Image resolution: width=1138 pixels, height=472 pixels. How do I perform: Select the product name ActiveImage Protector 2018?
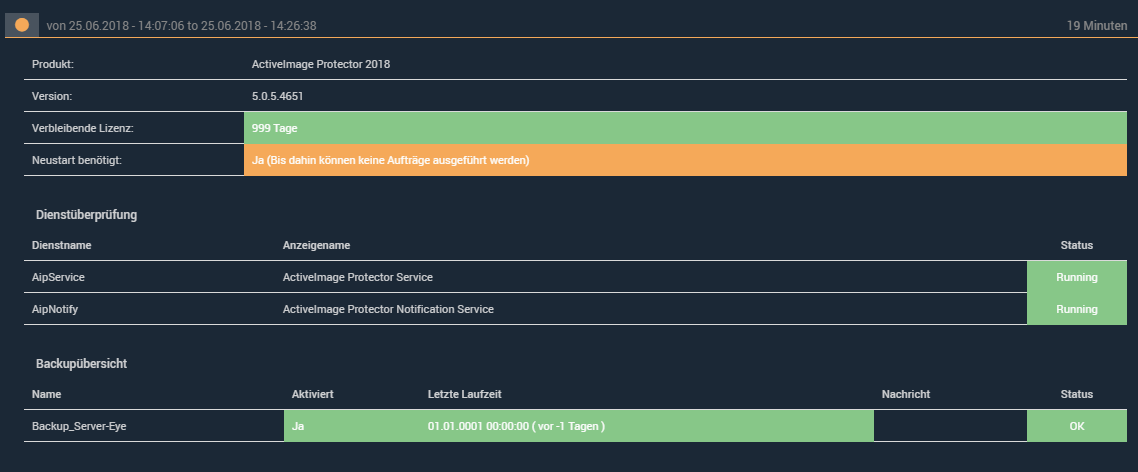pos(321,64)
